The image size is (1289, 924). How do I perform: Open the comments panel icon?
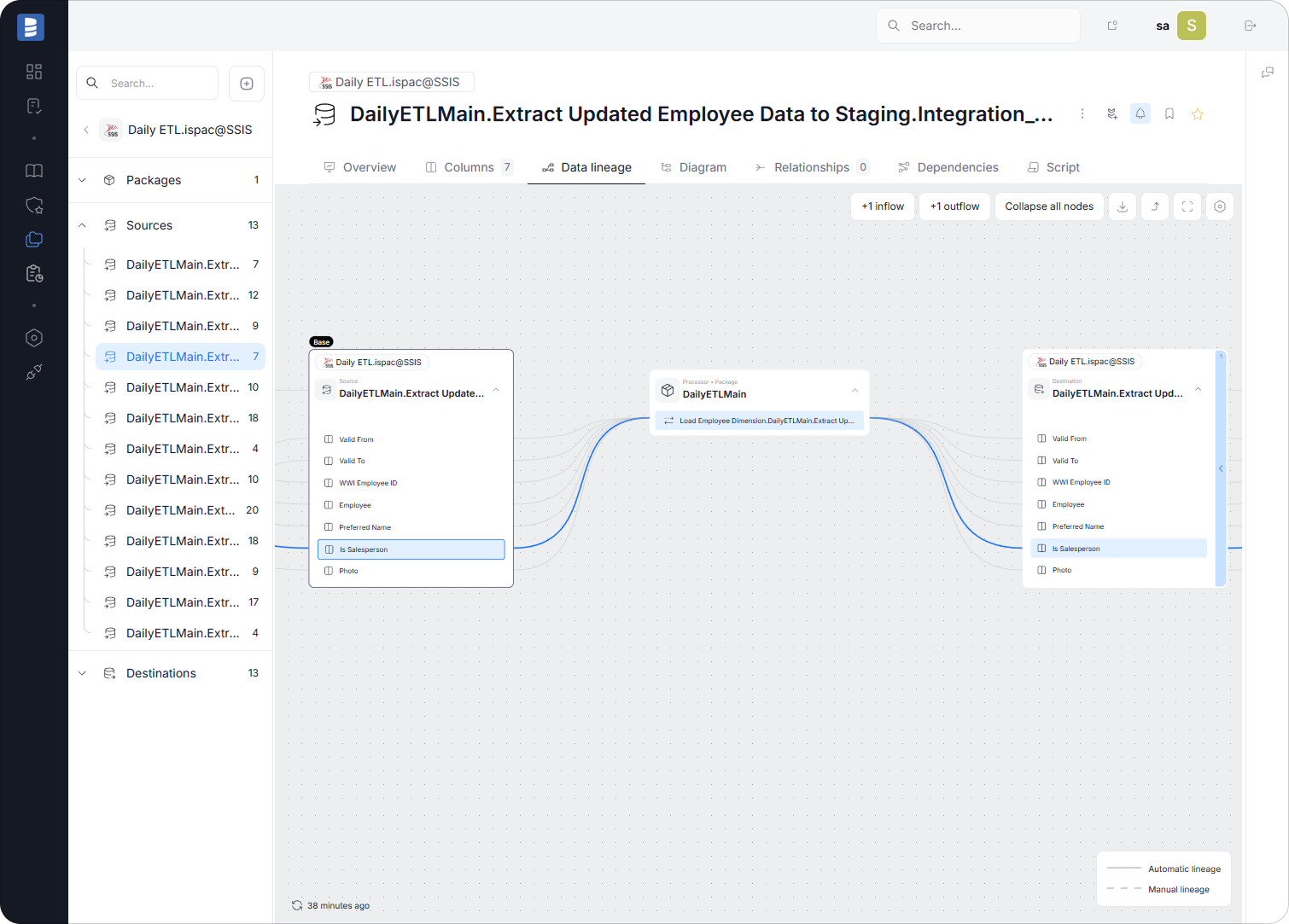click(1268, 73)
